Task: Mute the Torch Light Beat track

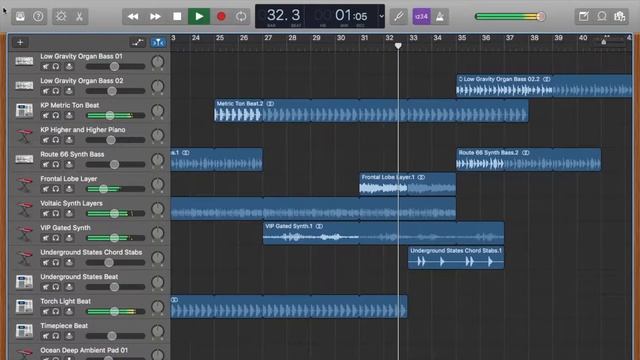Action: pos(45,311)
